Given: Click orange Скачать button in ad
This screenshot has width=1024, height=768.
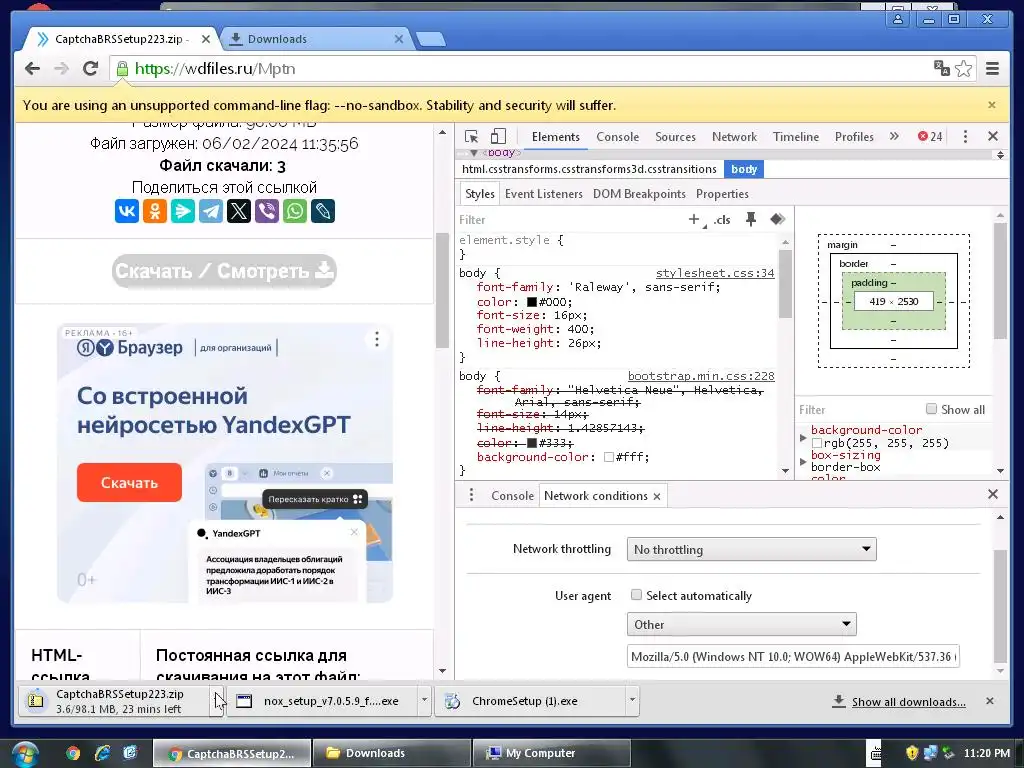Looking at the screenshot, I should [129, 483].
